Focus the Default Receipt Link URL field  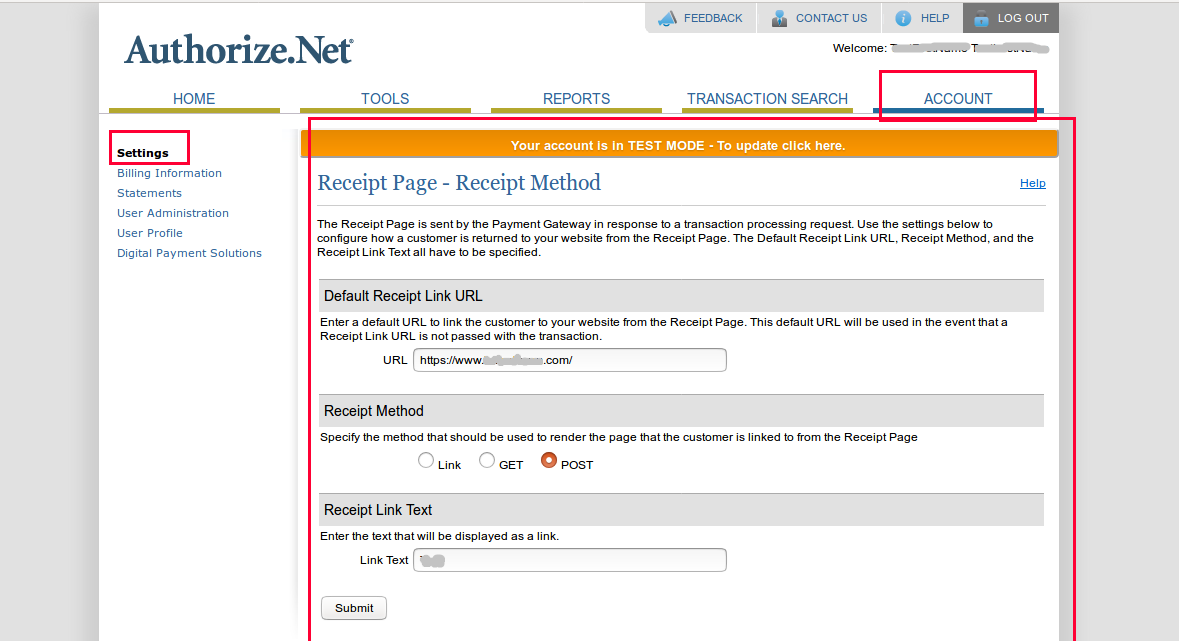[570, 360]
